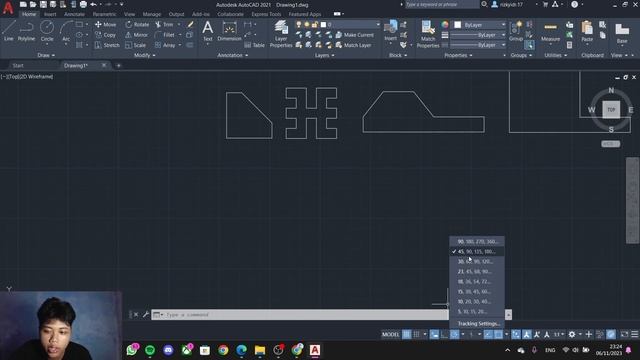Select the Line drawing tool

[9, 31]
